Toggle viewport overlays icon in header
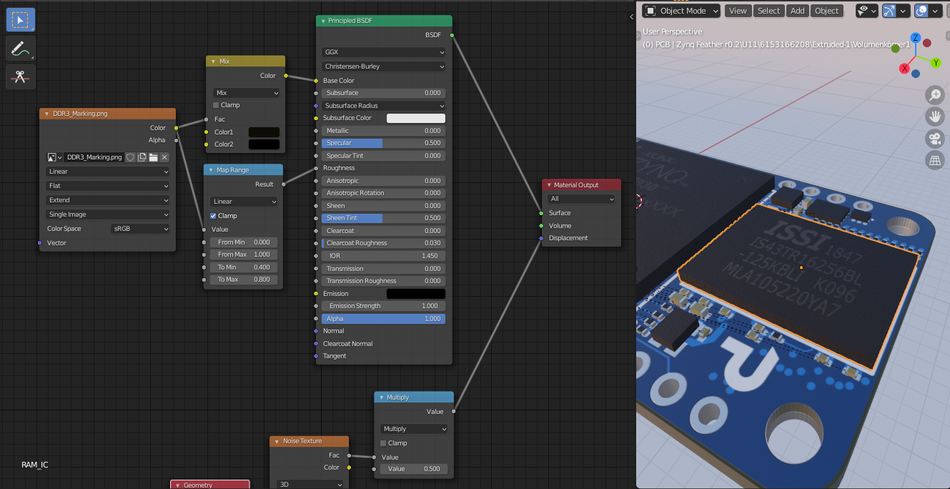 pyautogui.click(x=922, y=10)
